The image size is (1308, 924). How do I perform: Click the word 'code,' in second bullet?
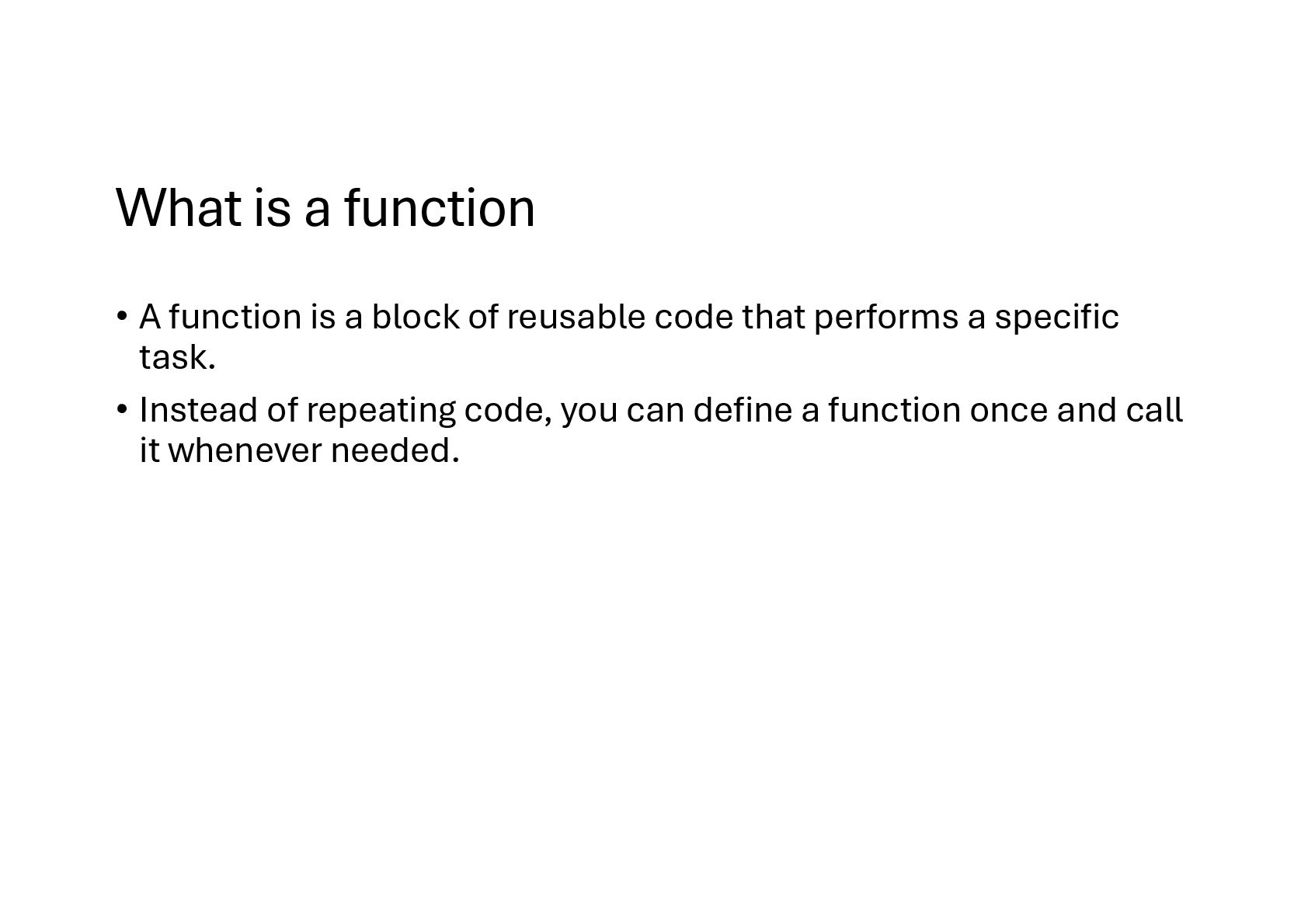[508, 409]
